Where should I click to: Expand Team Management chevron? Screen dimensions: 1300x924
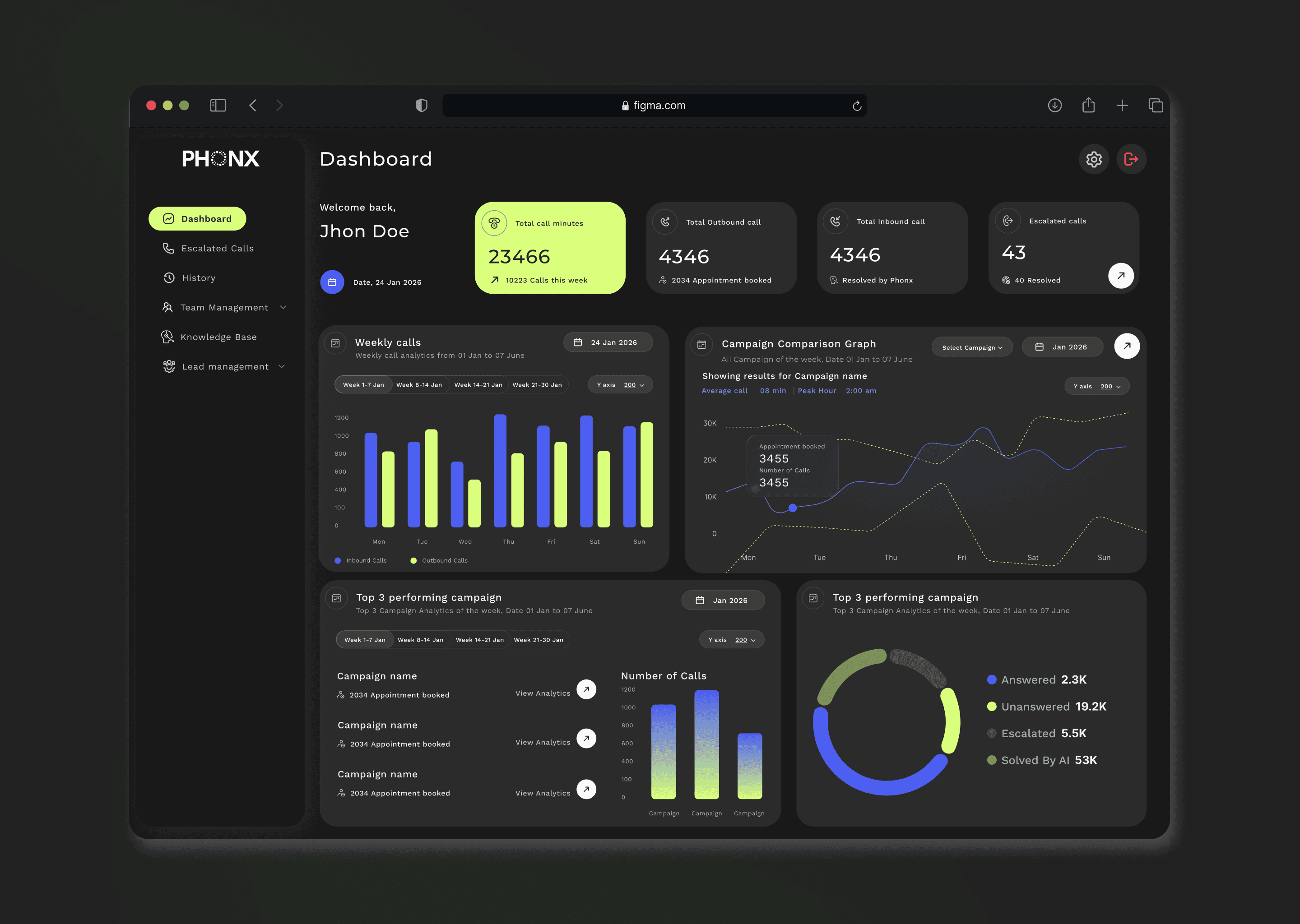pyautogui.click(x=283, y=307)
